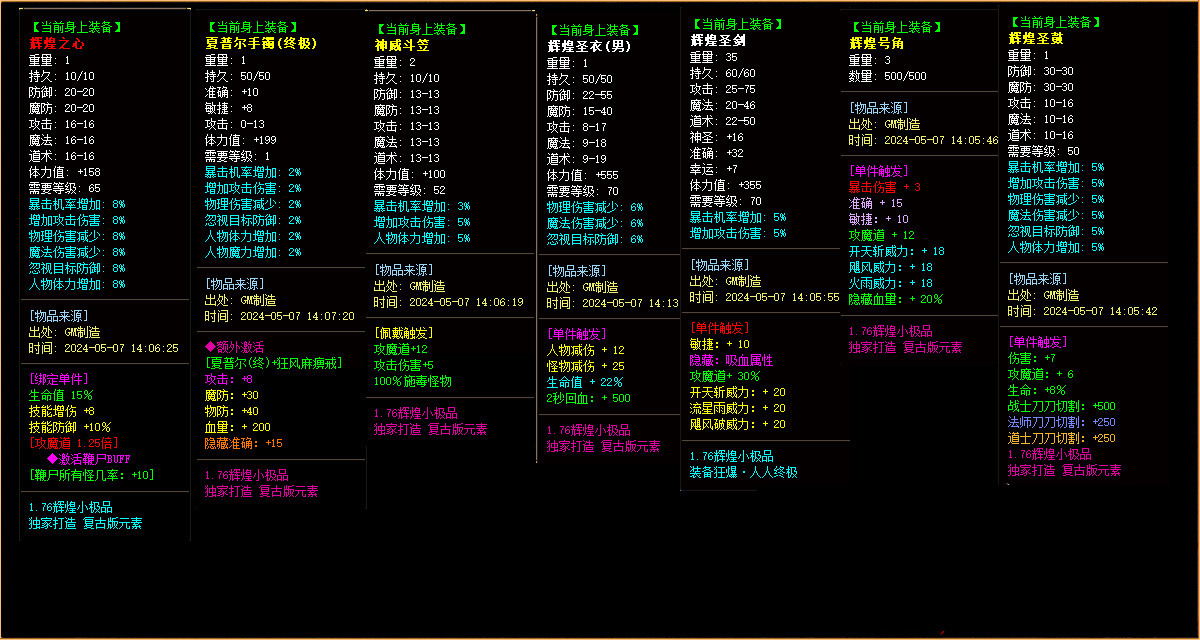Select the 隐藏: 吸血属性 line in 辉煌圣剑

(731, 360)
